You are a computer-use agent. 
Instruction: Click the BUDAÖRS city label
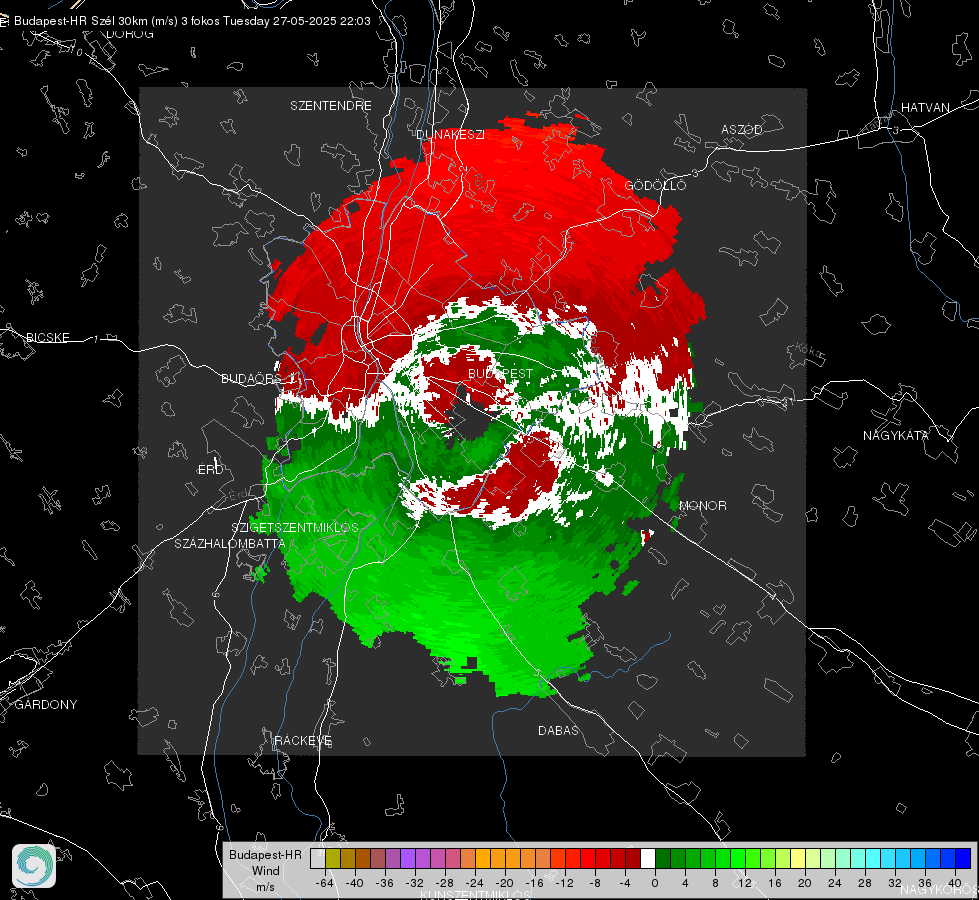tap(252, 378)
